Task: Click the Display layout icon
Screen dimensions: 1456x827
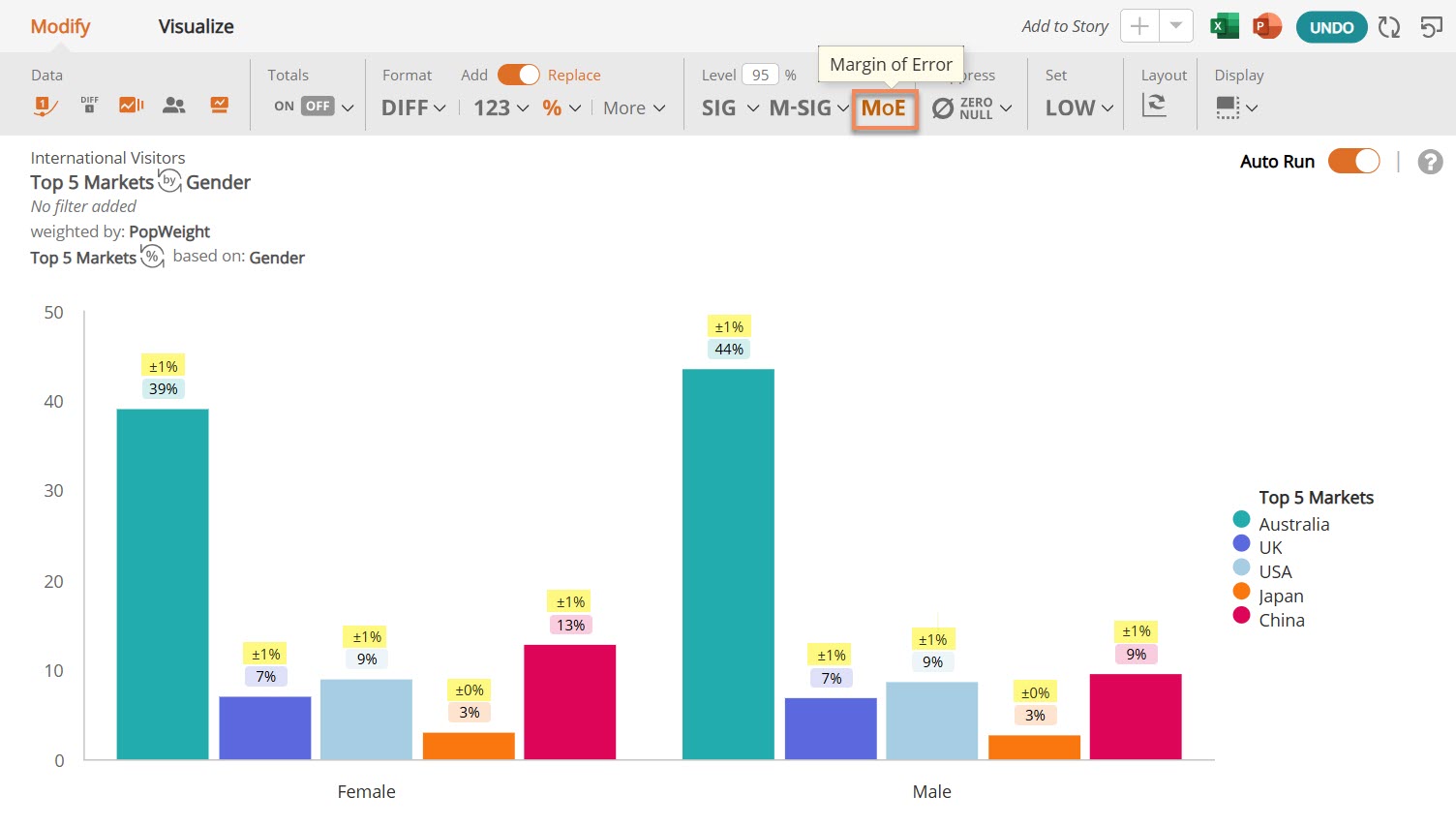Action: pyautogui.click(x=1228, y=107)
